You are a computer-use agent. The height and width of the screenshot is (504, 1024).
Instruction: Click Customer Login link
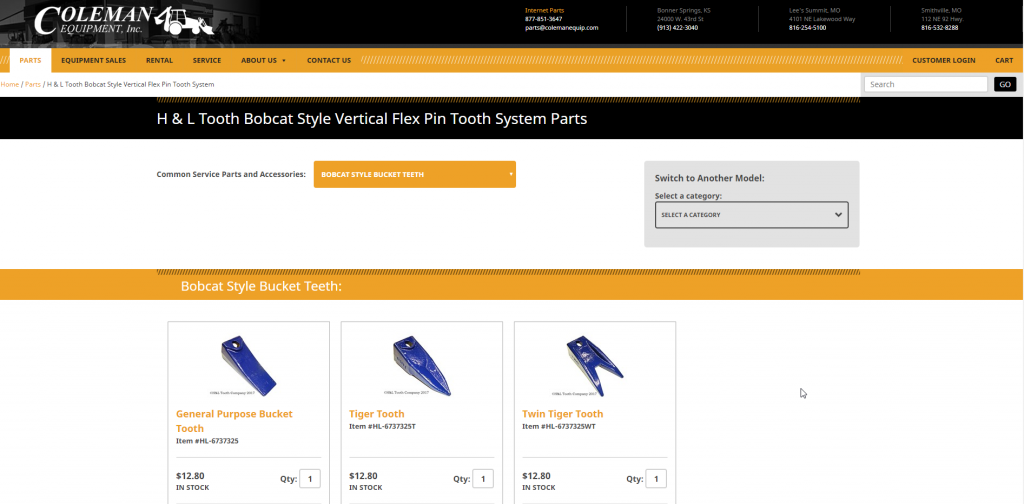coord(944,60)
